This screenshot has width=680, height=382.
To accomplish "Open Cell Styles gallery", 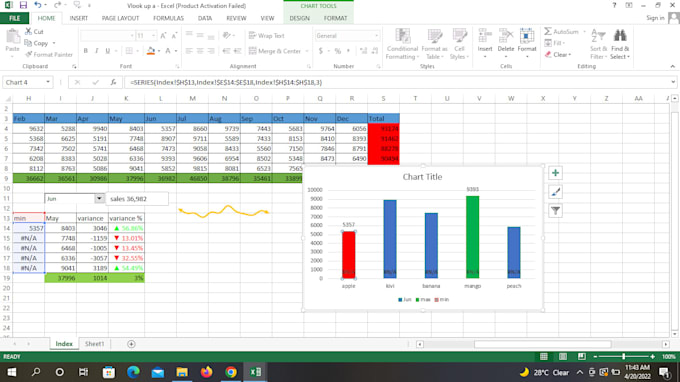I will click(459, 44).
